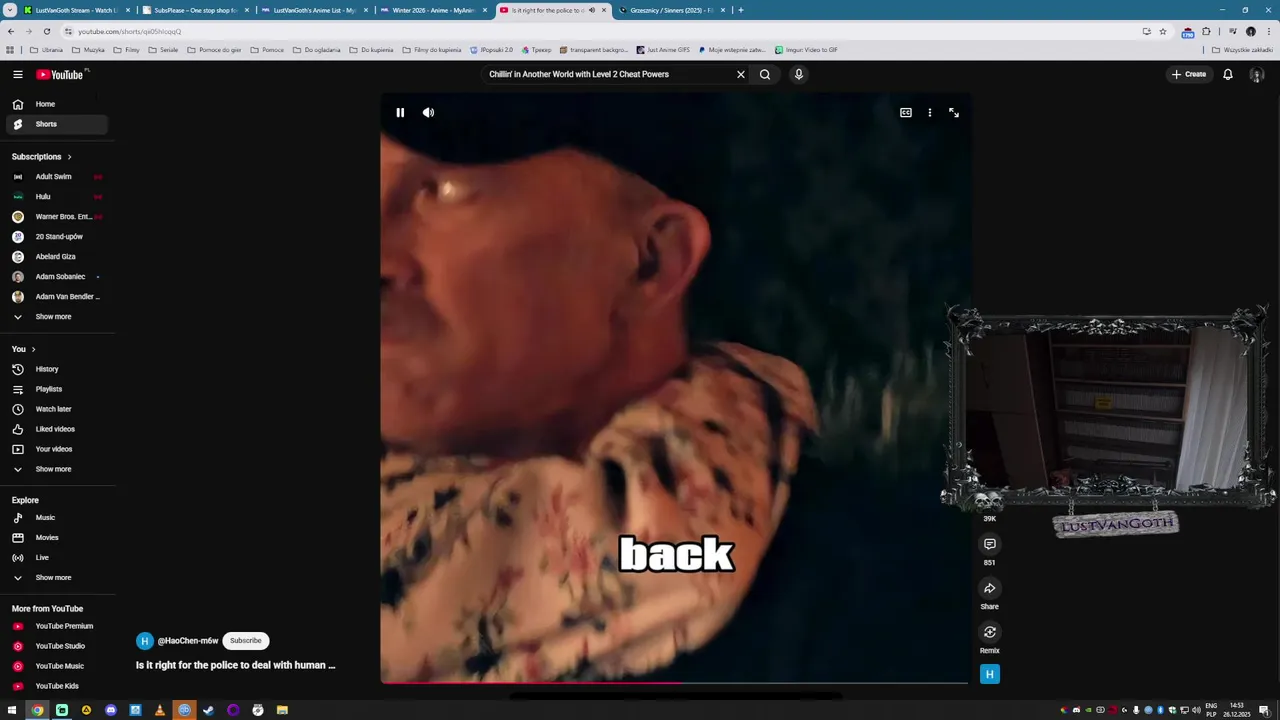Screen dimensions: 1280x720
Task: Mute the Short's volume
Action: pyautogui.click(x=428, y=113)
